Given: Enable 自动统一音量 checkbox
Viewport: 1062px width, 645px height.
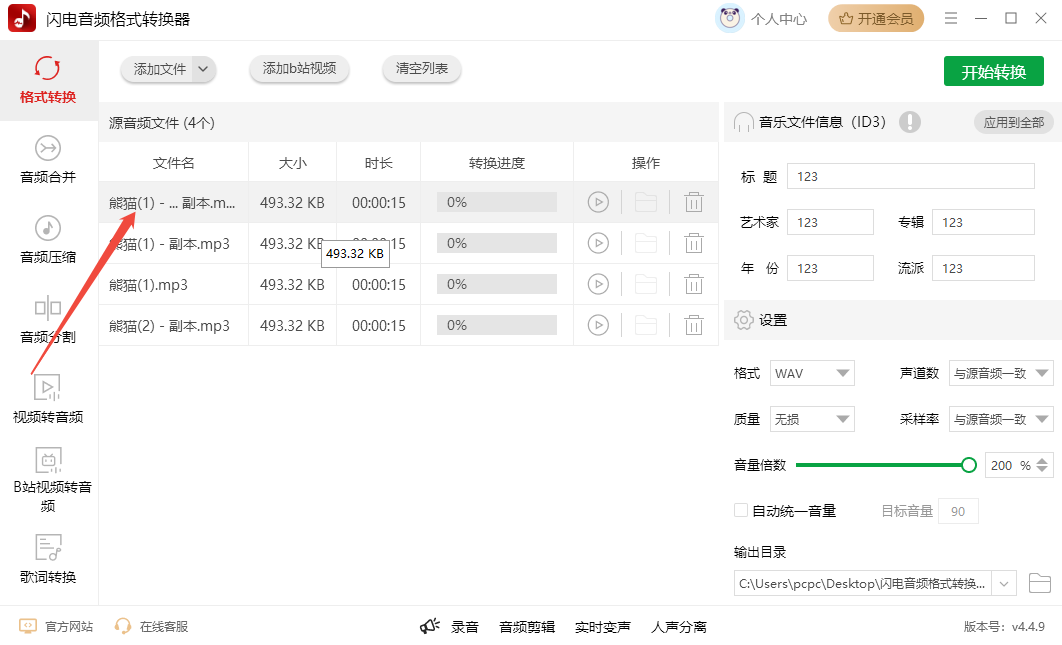Looking at the screenshot, I should point(740,510).
